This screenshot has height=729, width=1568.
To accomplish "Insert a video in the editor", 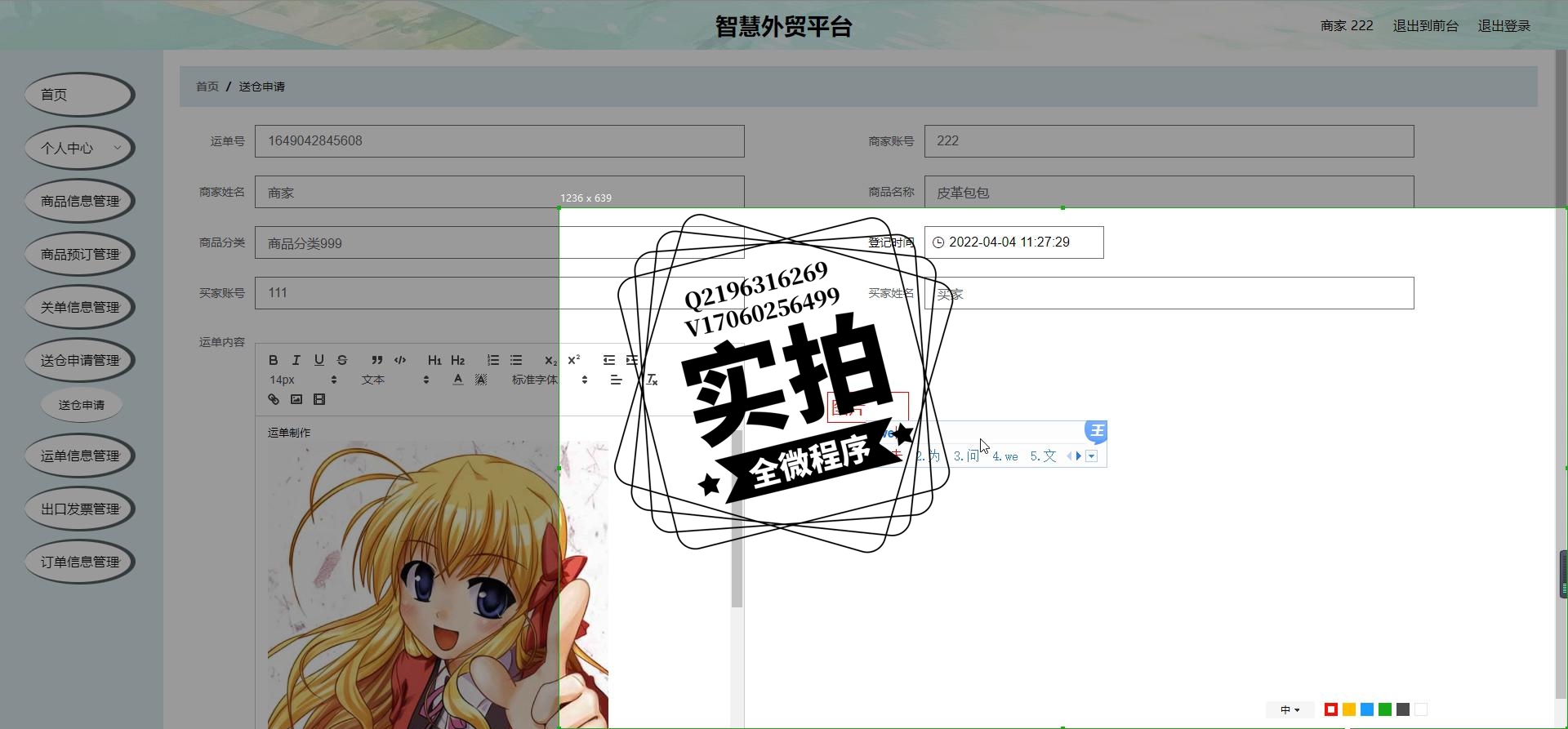I will [x=319, y=399].
